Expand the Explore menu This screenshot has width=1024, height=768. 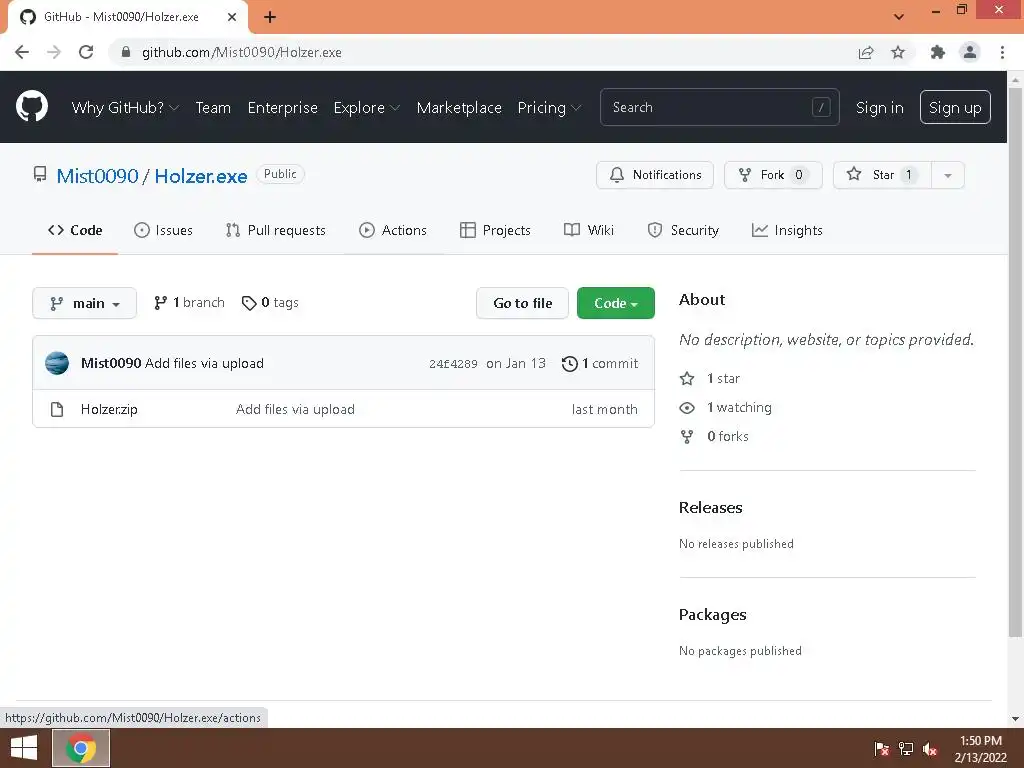[x=366, y=108]
